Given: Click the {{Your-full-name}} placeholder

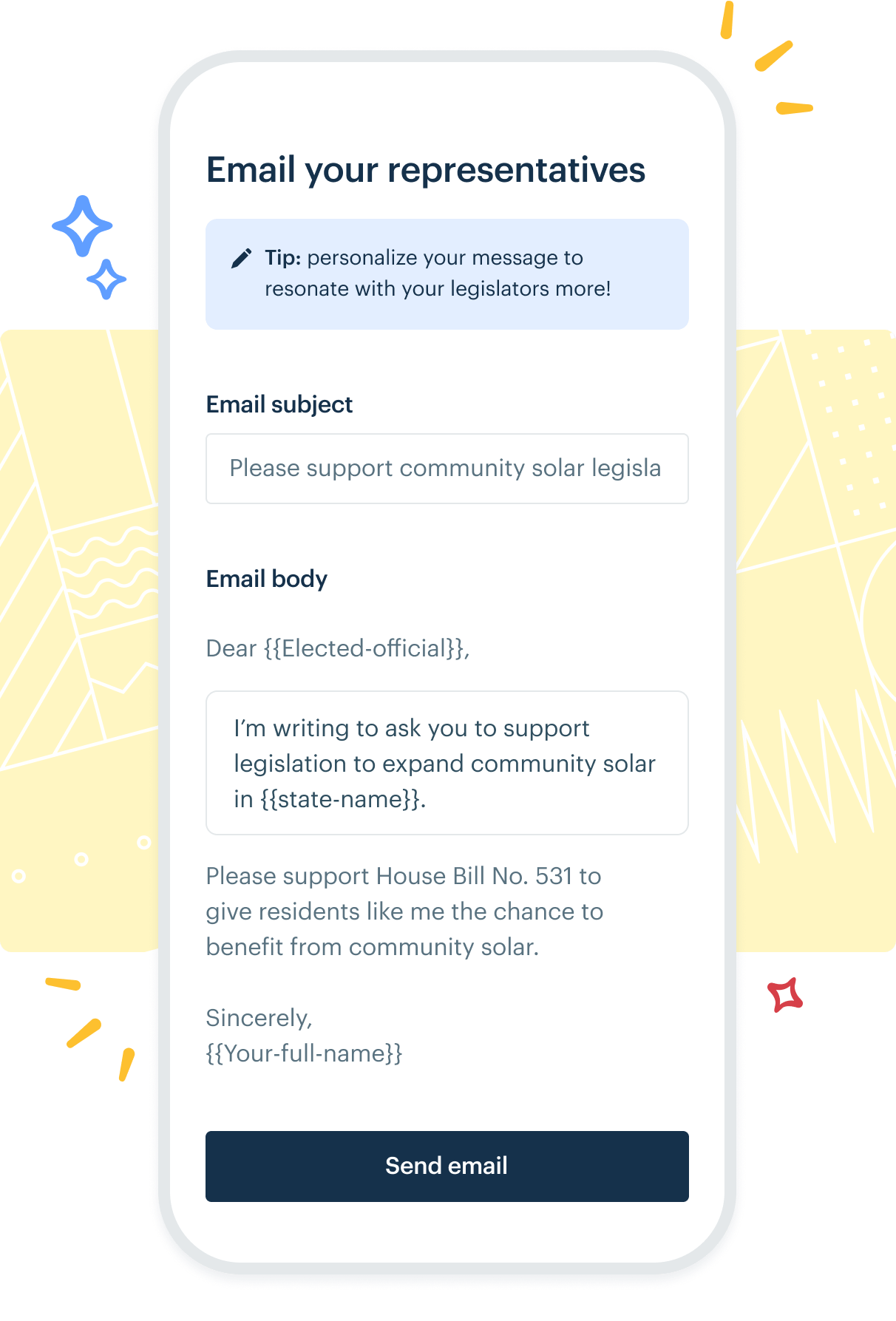Looking at the screenshot, I should click(x=304, y=1053).
